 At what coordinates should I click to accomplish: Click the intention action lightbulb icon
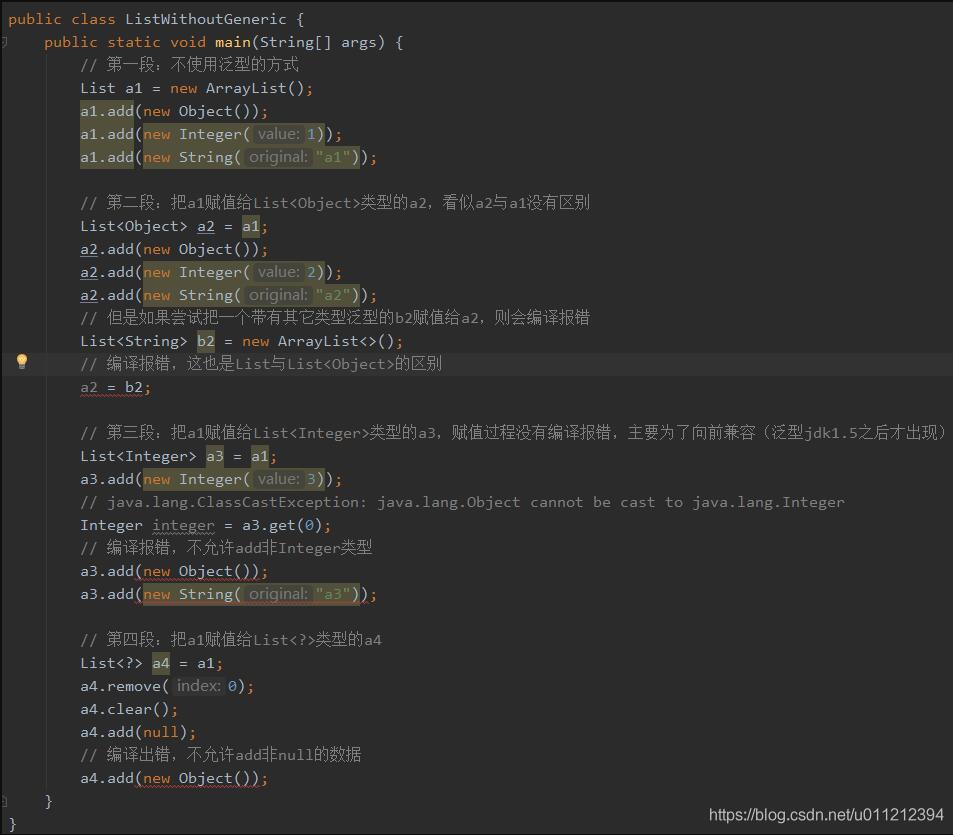22,363
